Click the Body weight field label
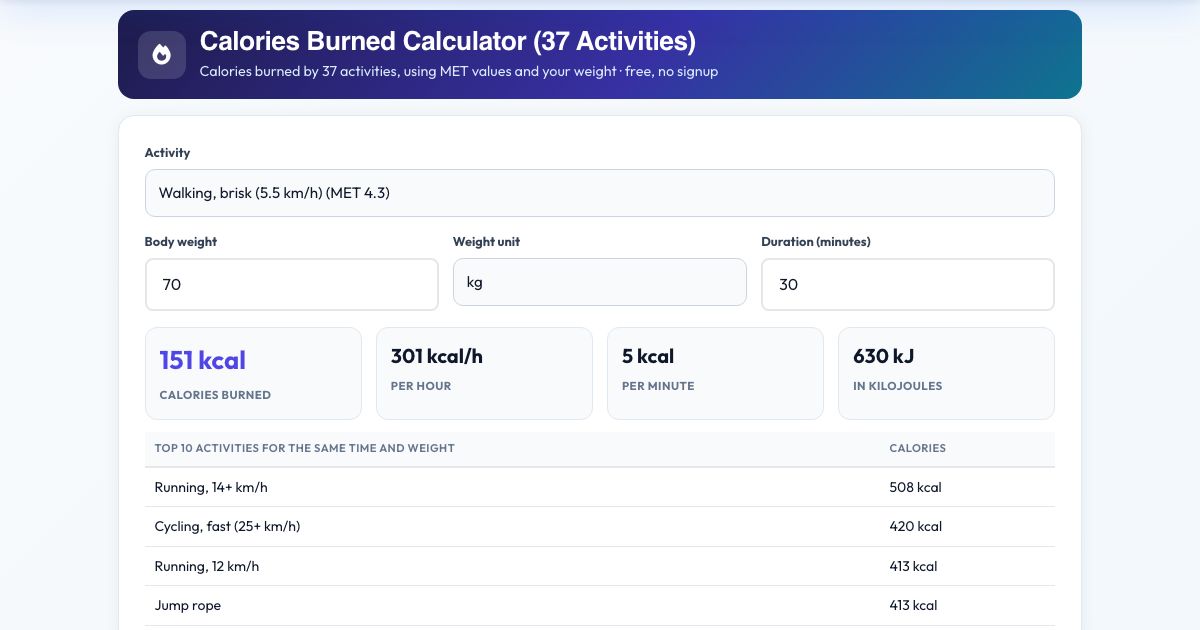Image resolution: width=1200 pixels, height=630 pixels. [x=181, y=242]
